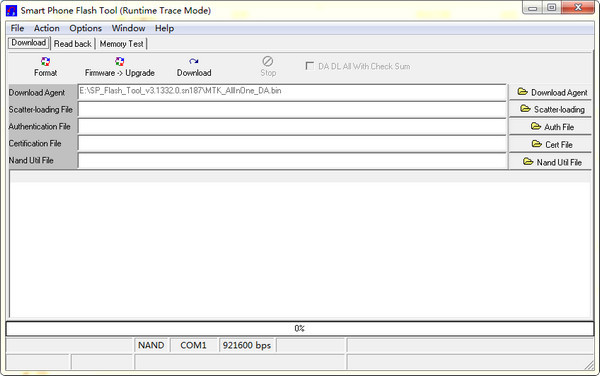Click the Certification File path field
The image size is (600, 376).
pyautogui.click(x=292, y=144)
